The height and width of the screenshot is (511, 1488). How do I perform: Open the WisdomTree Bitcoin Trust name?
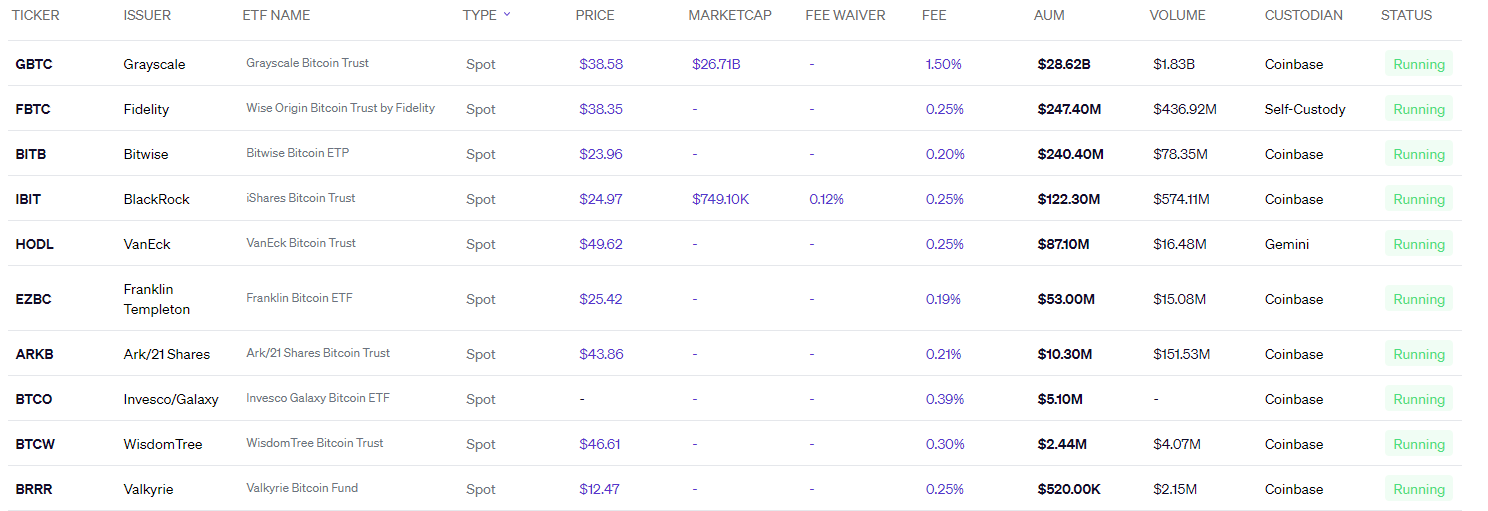click(314, 443)
